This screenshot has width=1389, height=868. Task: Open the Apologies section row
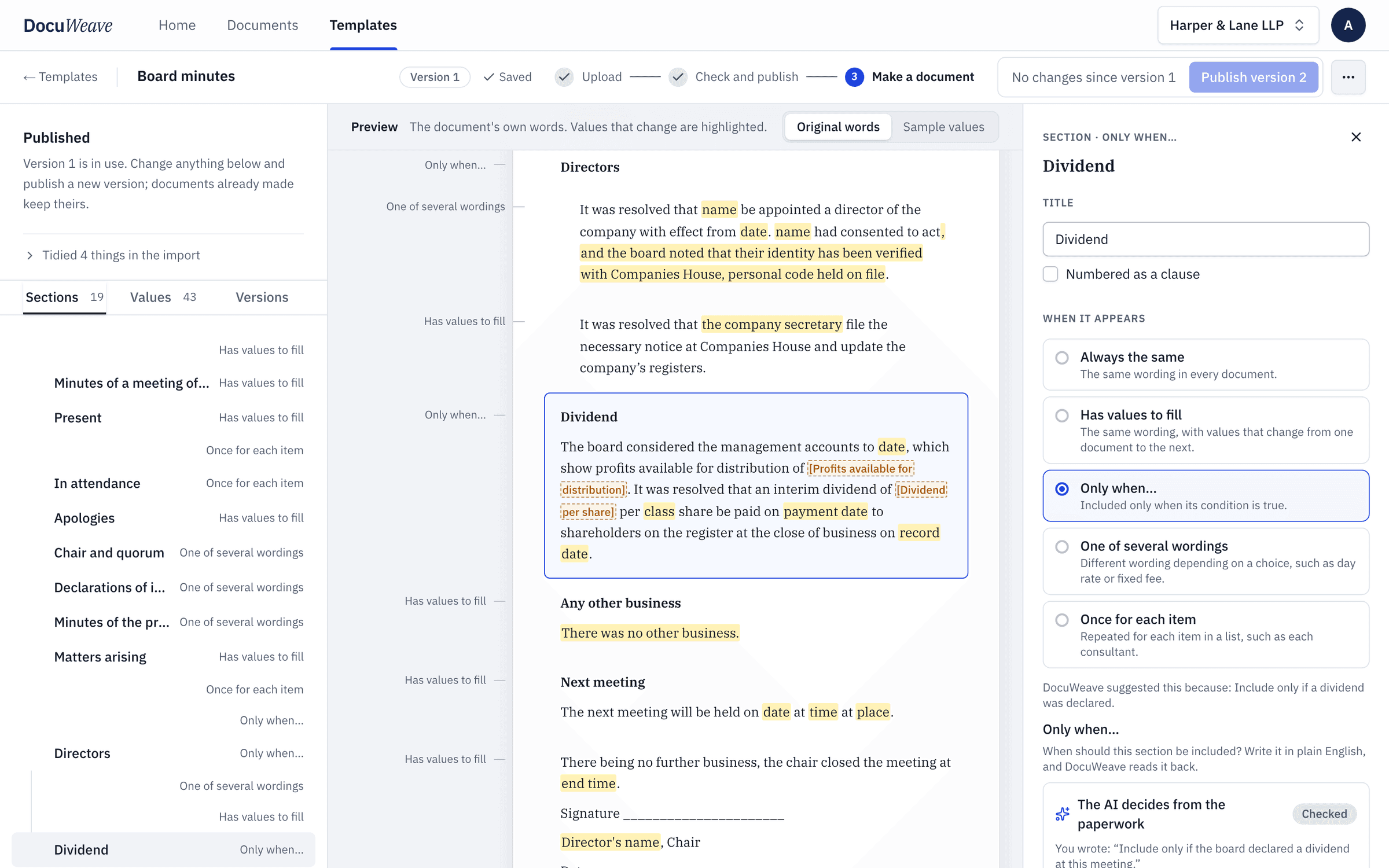coord(163,518)
